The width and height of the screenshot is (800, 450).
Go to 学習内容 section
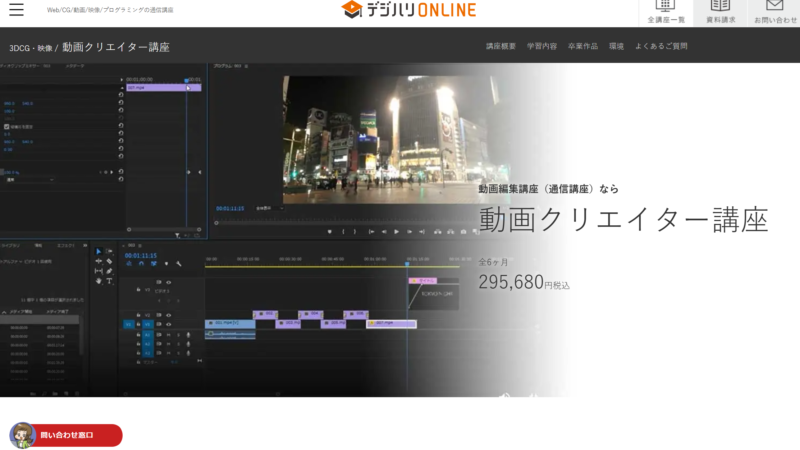click(542, 46)
